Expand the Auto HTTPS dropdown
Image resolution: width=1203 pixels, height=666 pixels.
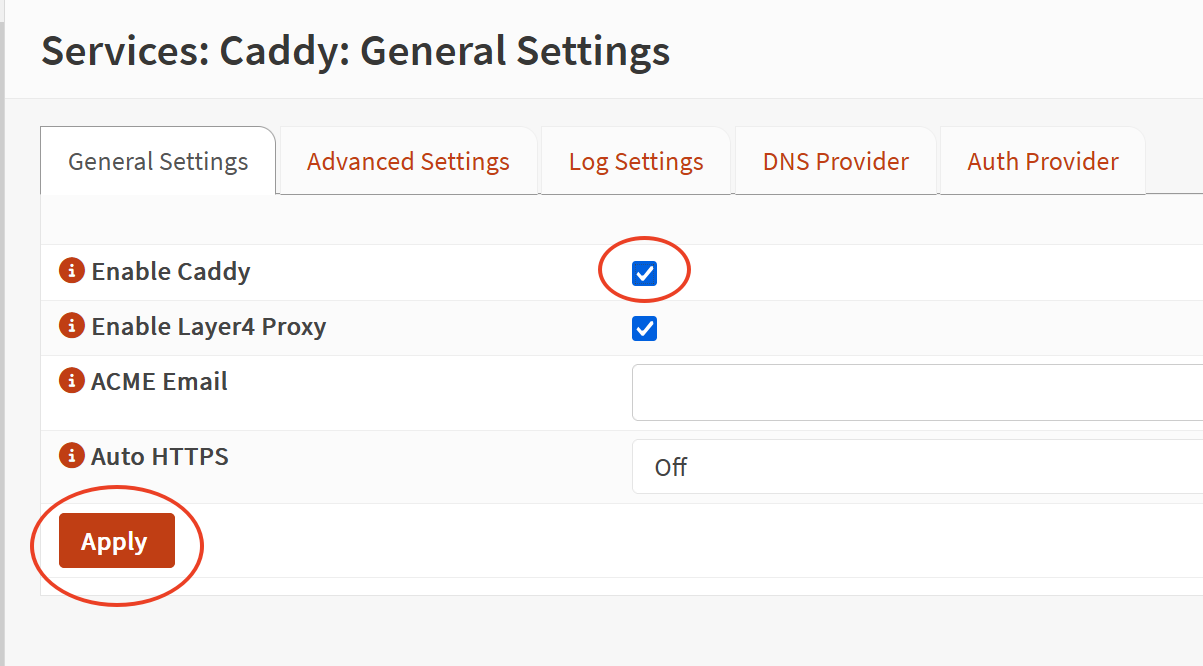(x=916, y=467)
